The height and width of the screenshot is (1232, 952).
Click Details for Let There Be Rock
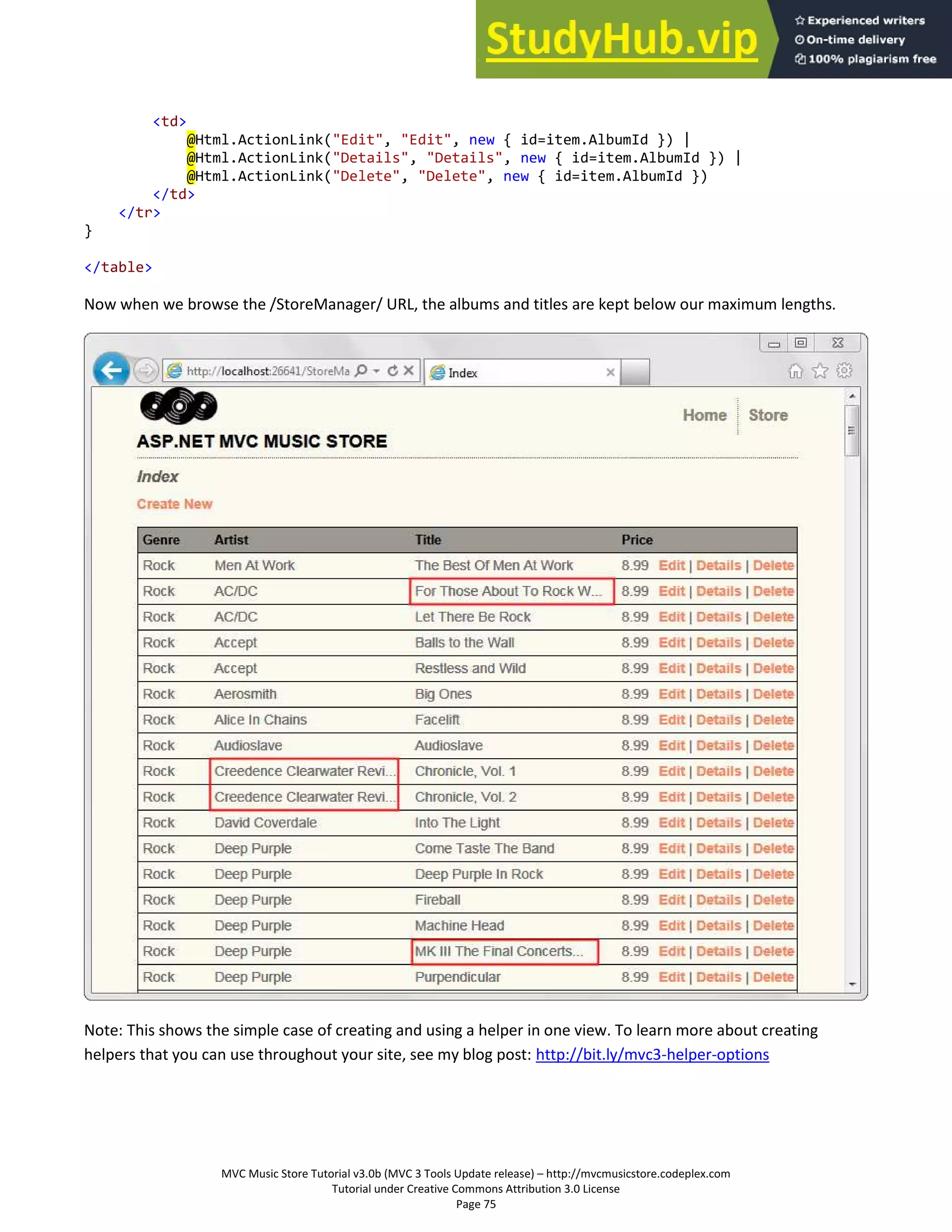[x=719, y=616]
